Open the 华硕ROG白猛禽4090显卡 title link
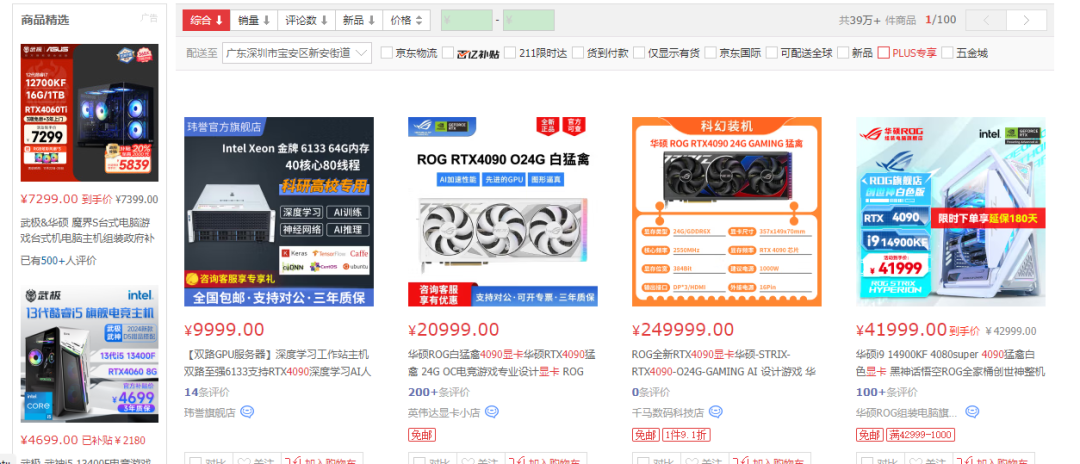This screenshot has width=1080, height=464. [501, 363]
